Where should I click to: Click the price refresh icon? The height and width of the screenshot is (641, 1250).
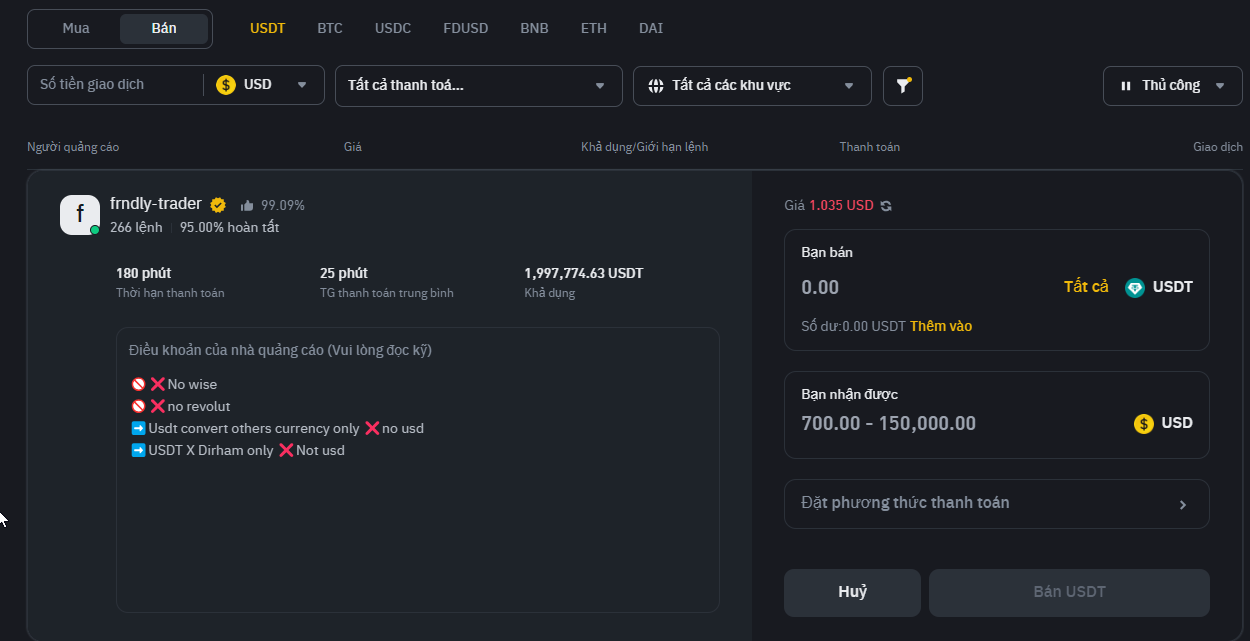point(886,206)
